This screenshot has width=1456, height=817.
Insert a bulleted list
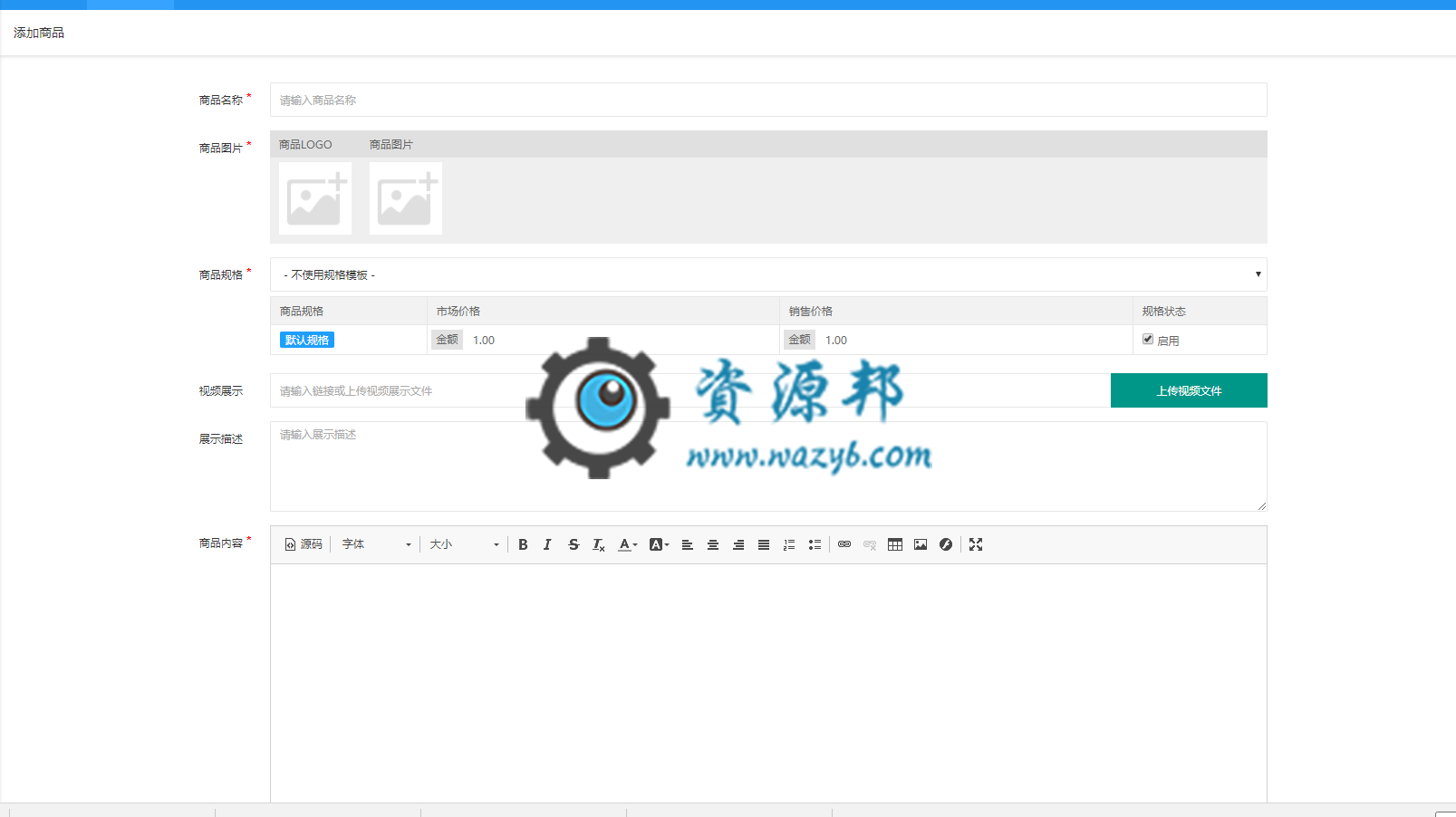815,544
